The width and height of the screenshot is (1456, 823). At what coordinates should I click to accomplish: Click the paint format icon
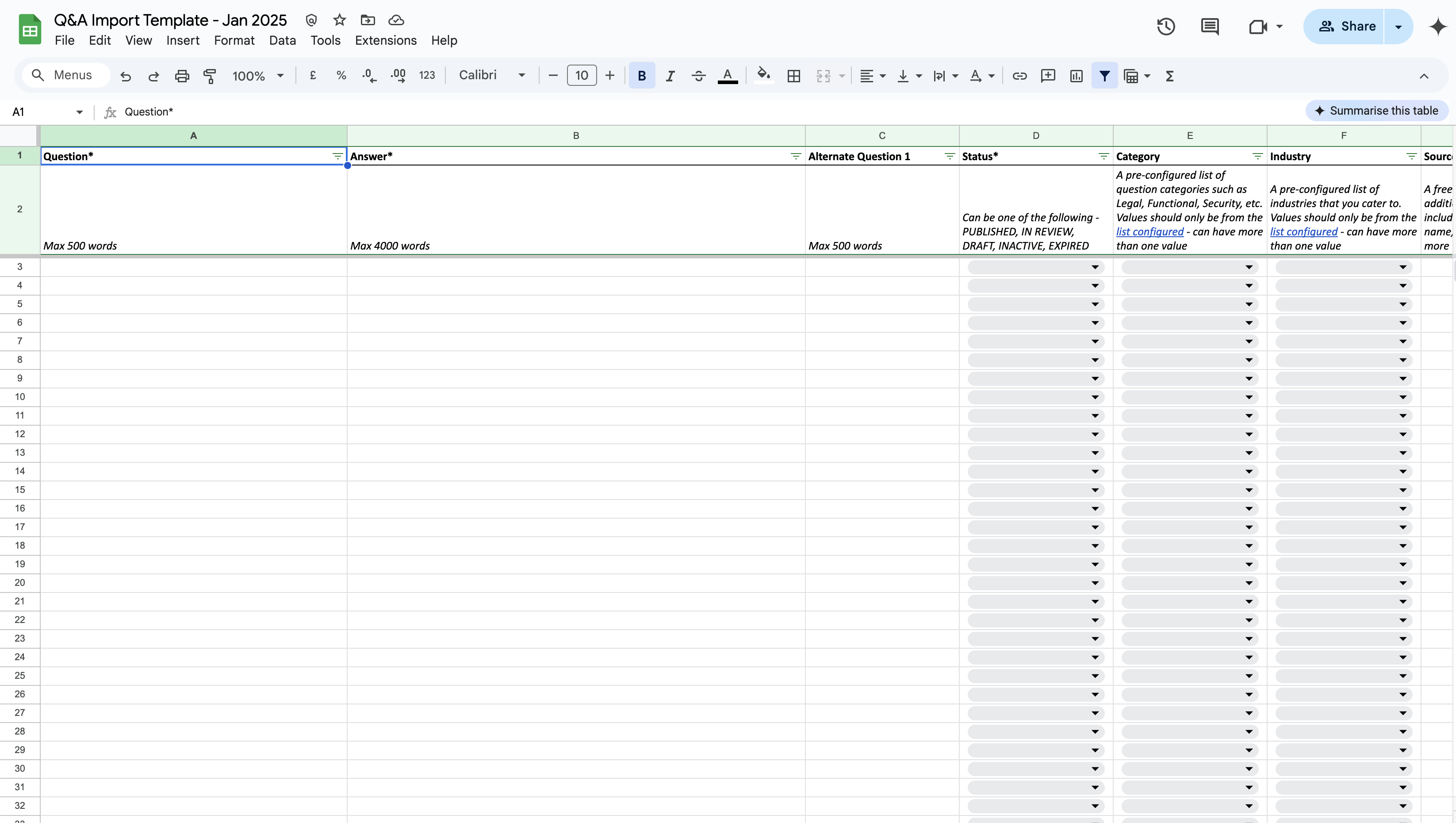[x=210, y=76]
